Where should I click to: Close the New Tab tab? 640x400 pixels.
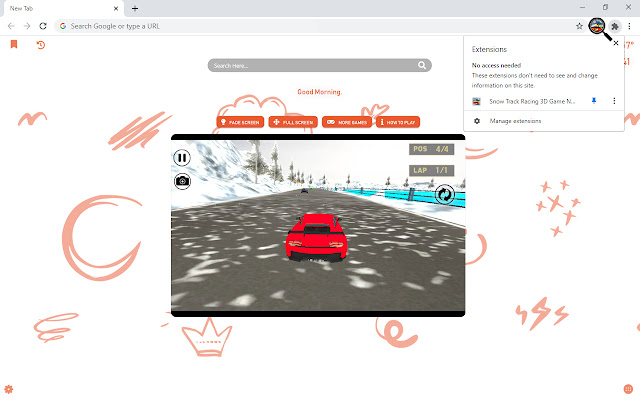pos(116,8)
